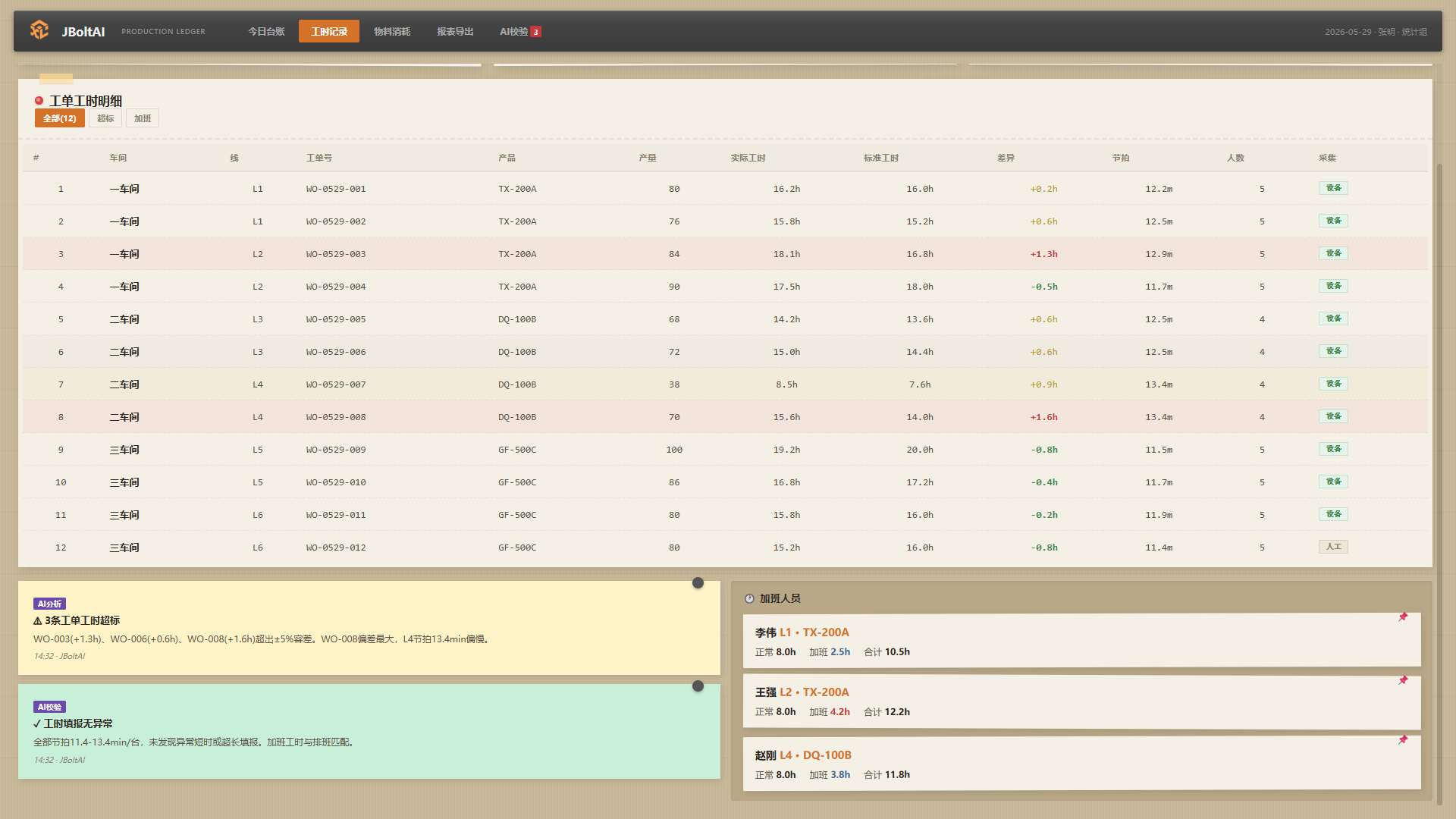Click the page vertical scrollbar
The image size is (1456, 819).
tap(1439, 484)
